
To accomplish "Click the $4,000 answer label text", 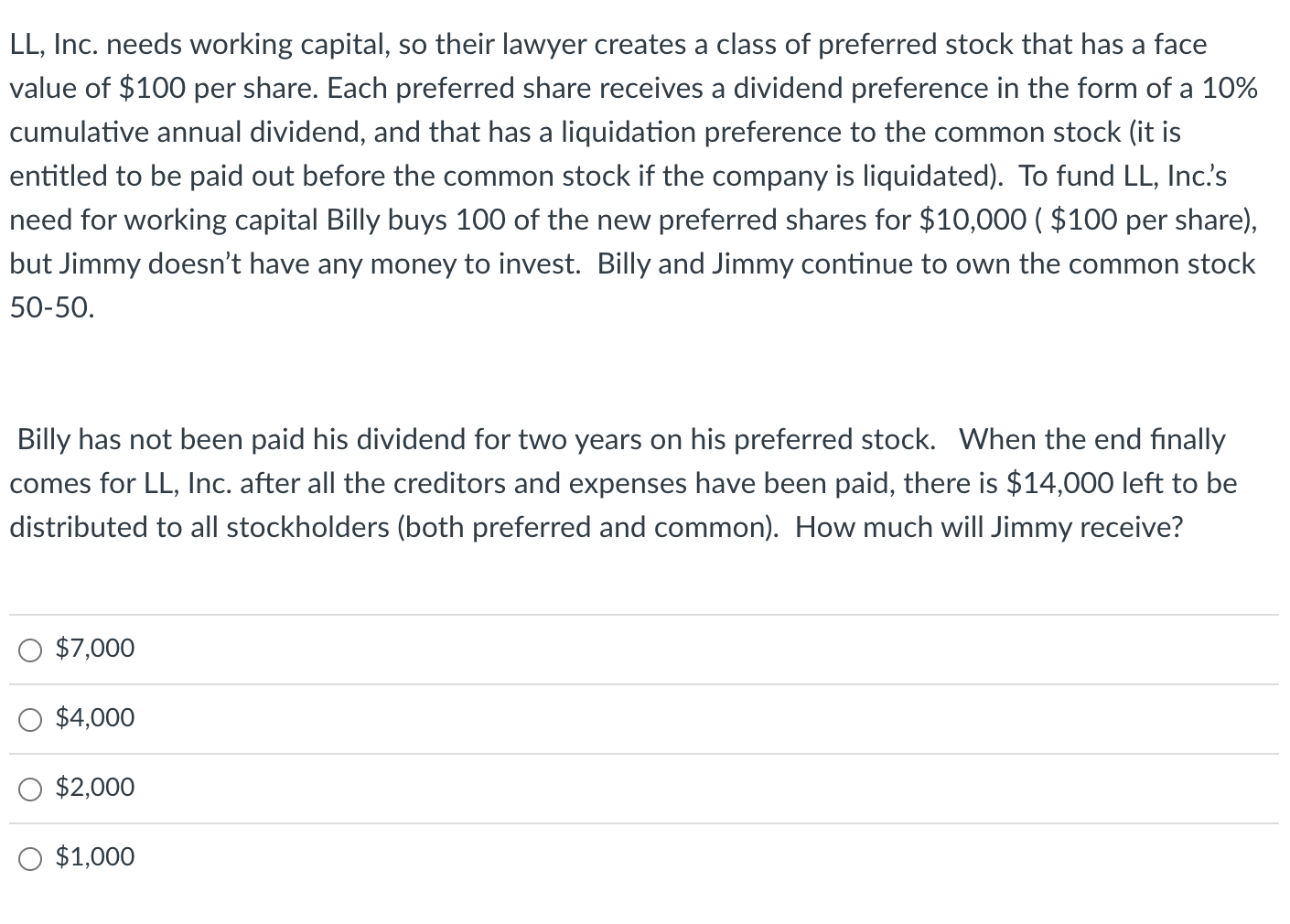I will [94, 718].
